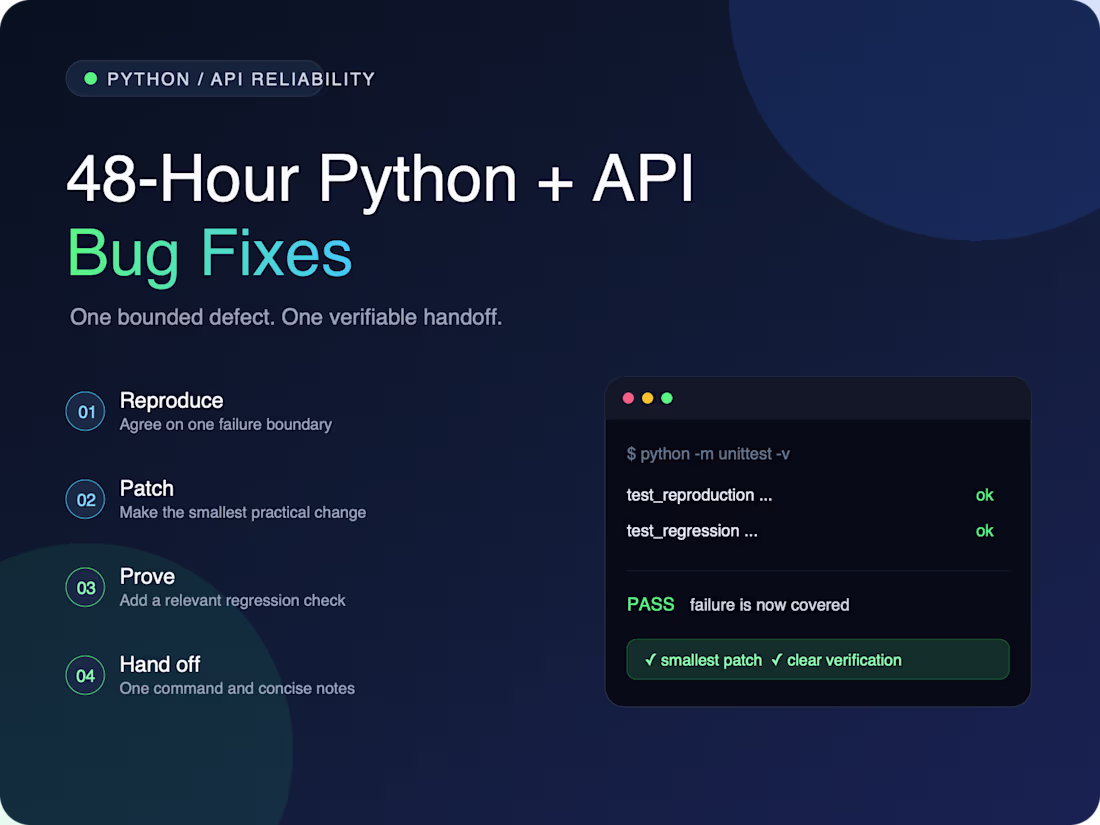The width and height of the screenshot is (1100, 825).
Task: Click the red close dot of terminal window
Action: 629,398
